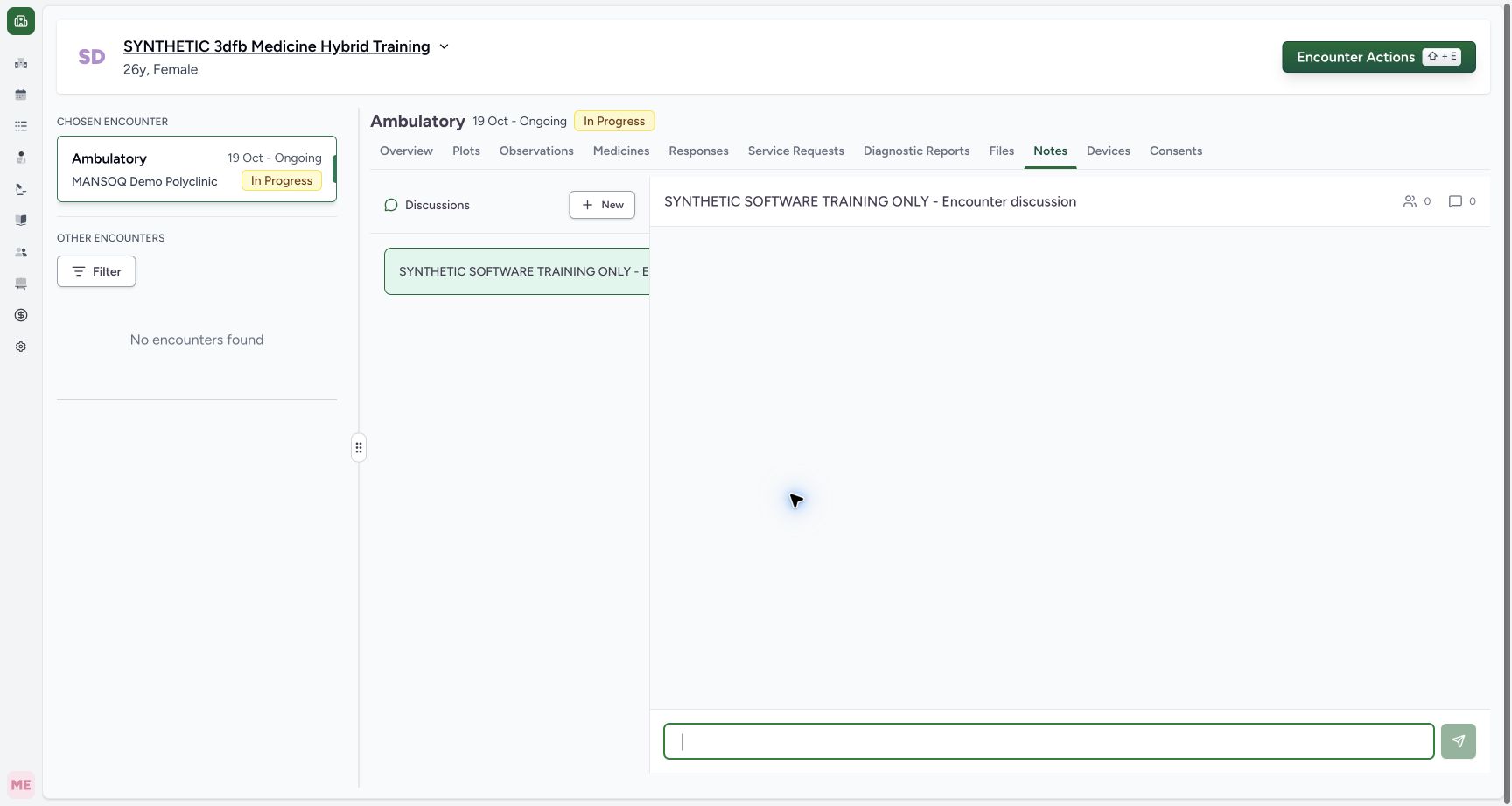This screenshot has height=806, width=1512.
Task: Click the No encounters found text
Action: click(197, 340)
